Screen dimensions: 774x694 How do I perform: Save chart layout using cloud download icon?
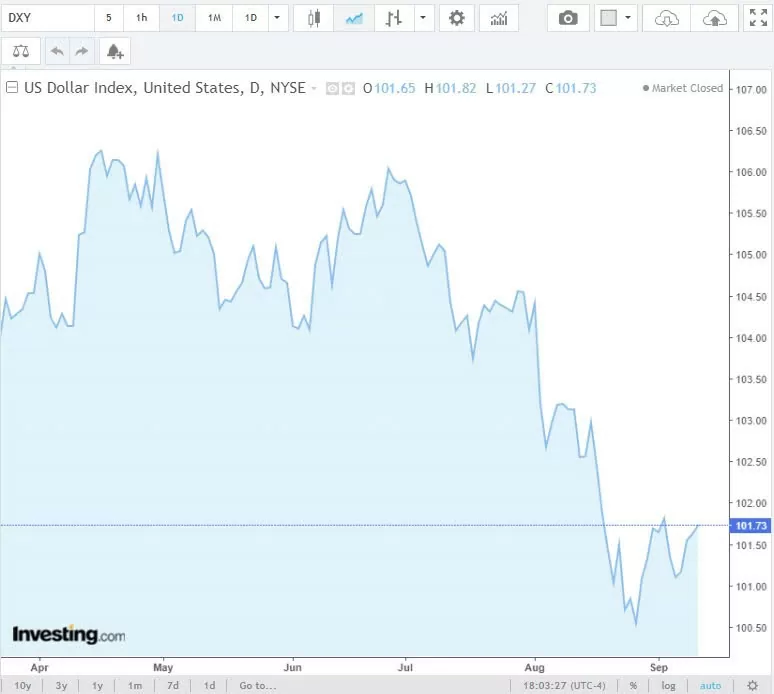(x=667, y=18)
